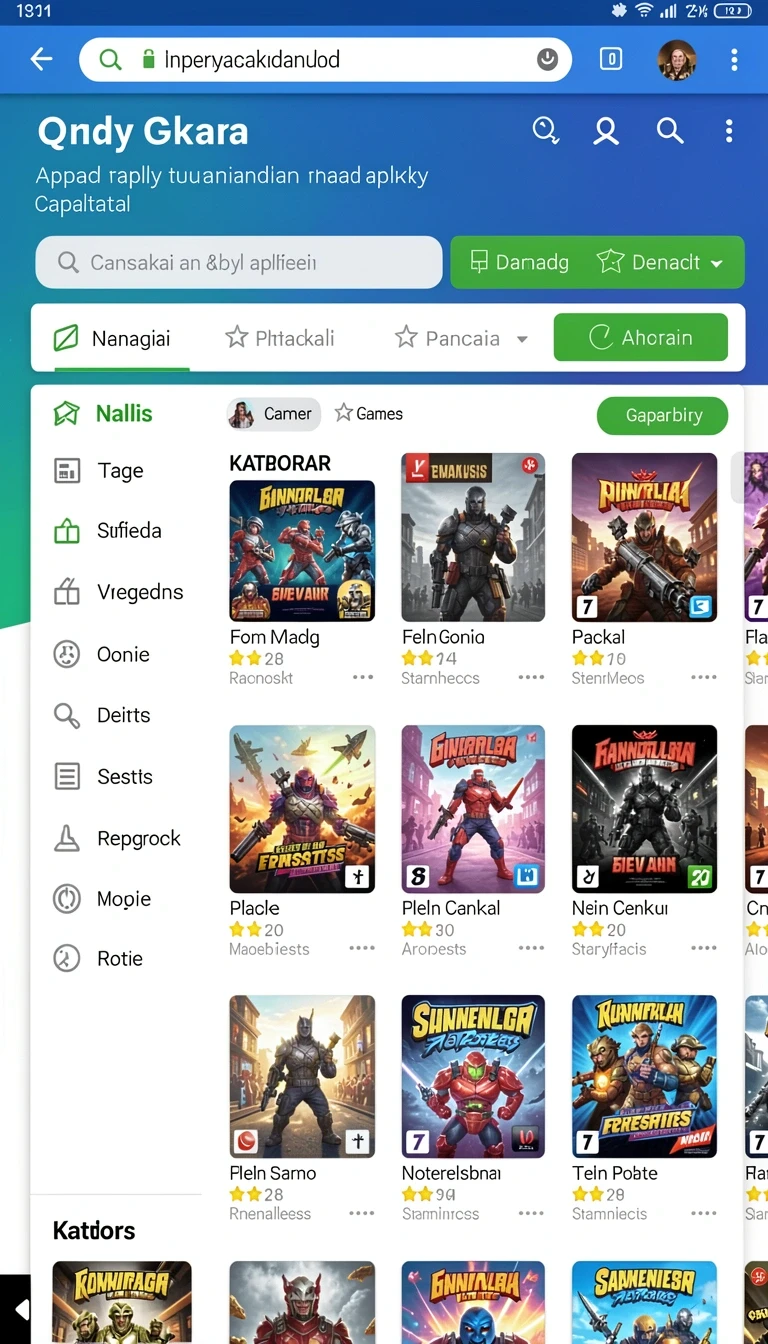768x1344 pixels.
Task: Open the Fleln Sarno game thumbnail
Action: [x=302, y=1077]
